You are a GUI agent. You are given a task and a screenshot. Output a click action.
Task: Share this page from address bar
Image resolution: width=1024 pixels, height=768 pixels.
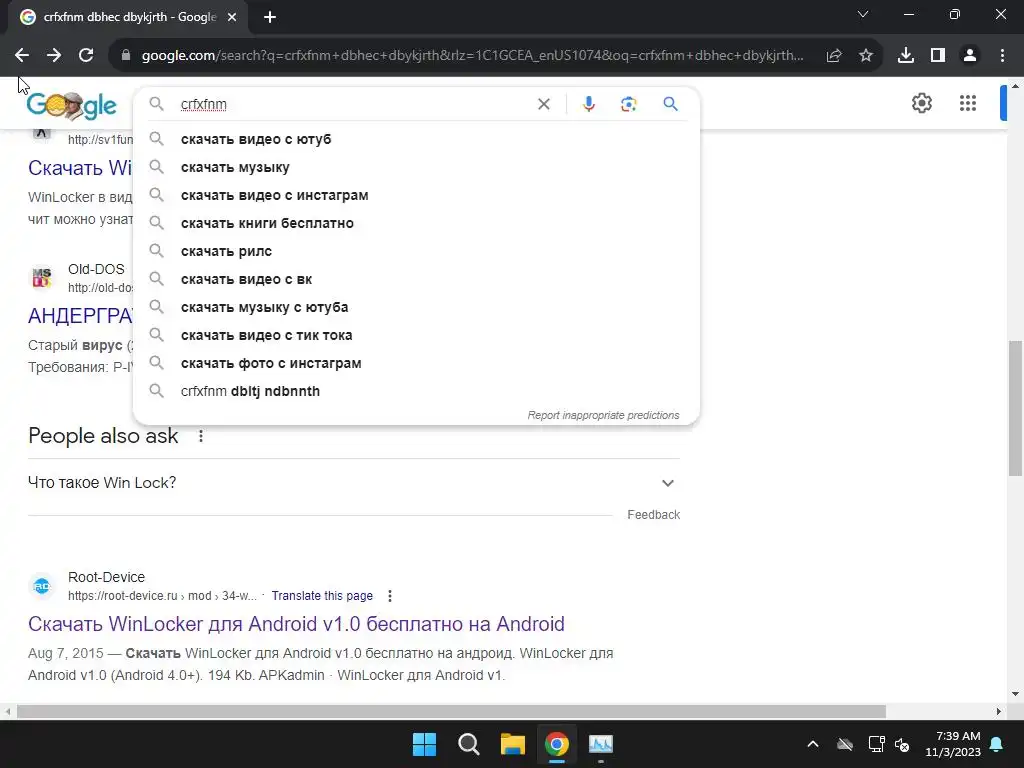(x=834, y=56)
